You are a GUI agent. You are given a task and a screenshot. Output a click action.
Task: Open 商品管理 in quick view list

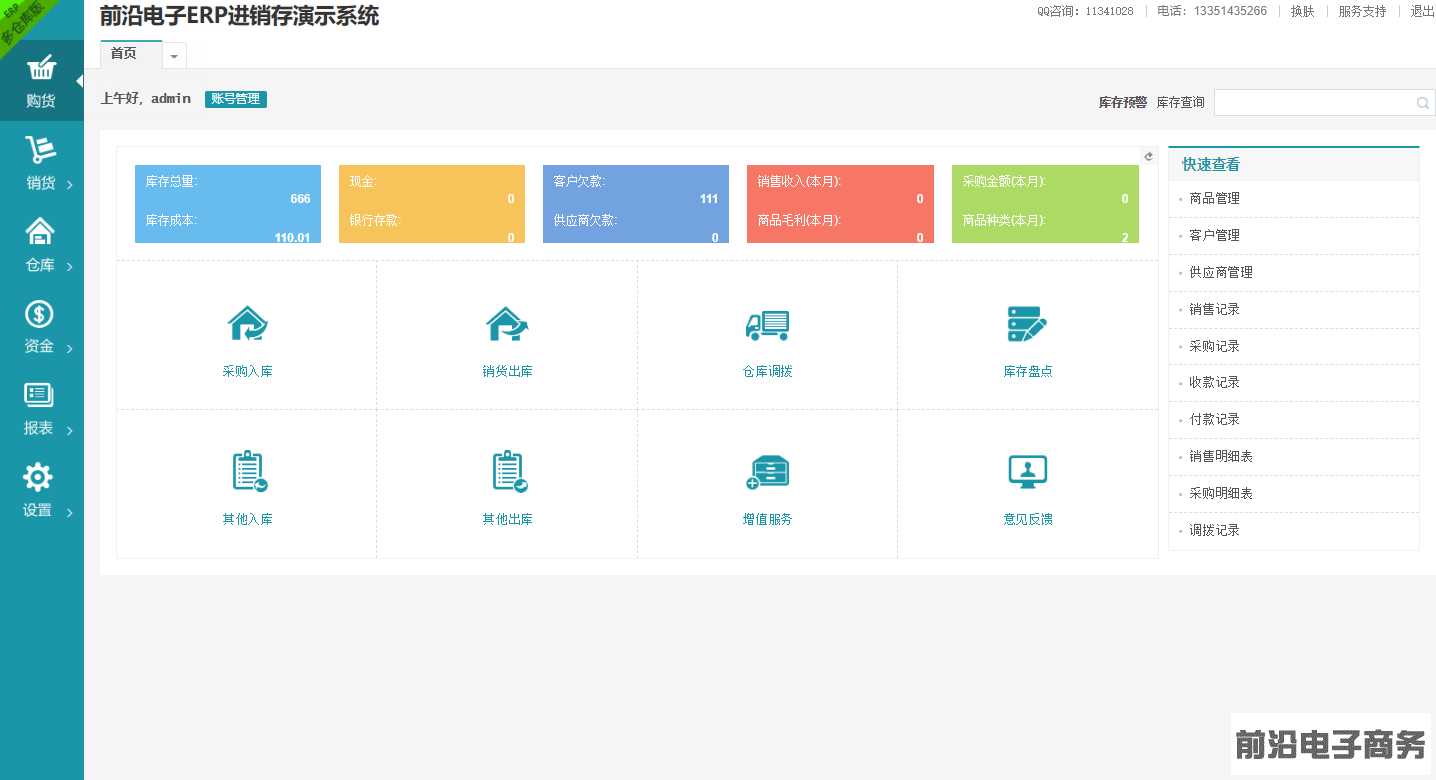(x=1214, y=199)
